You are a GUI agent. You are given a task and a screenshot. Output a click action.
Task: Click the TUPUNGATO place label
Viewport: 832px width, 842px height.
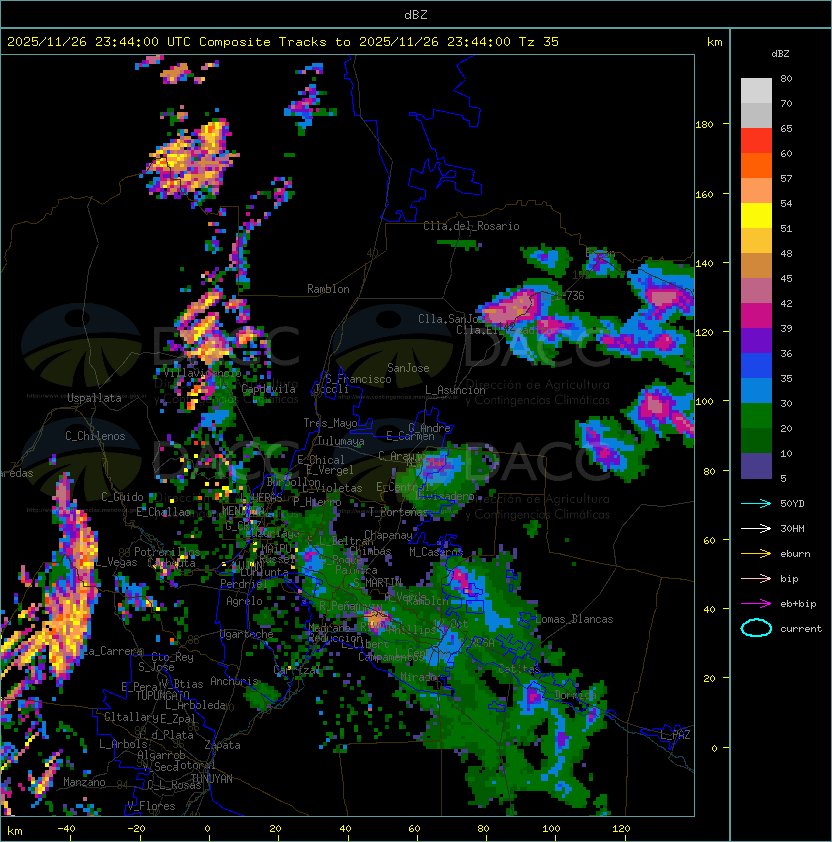pyautogui.click(x=162, y=696)
